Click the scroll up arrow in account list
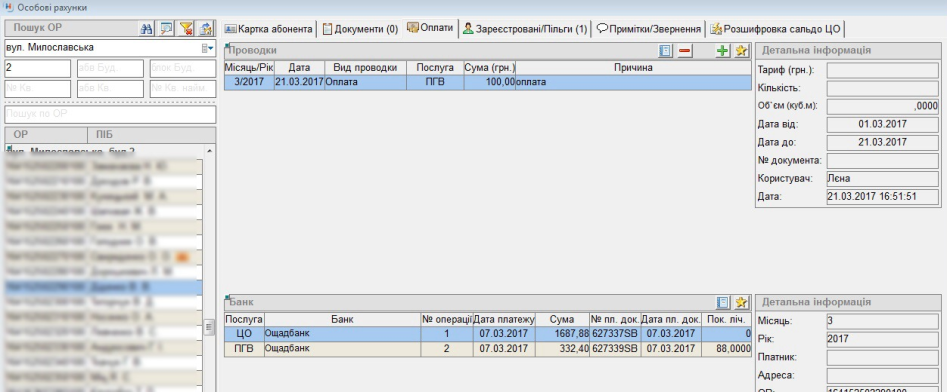This screenshot has height=392, width=947. [210, 151]
